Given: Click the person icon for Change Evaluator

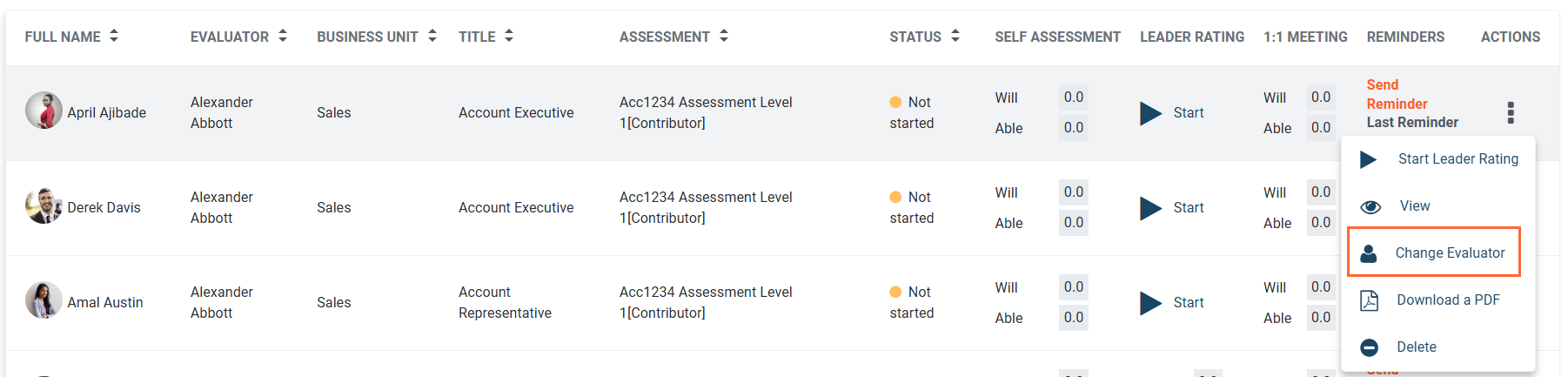Looking at the screenshot, I should (x=1369, y=253).
